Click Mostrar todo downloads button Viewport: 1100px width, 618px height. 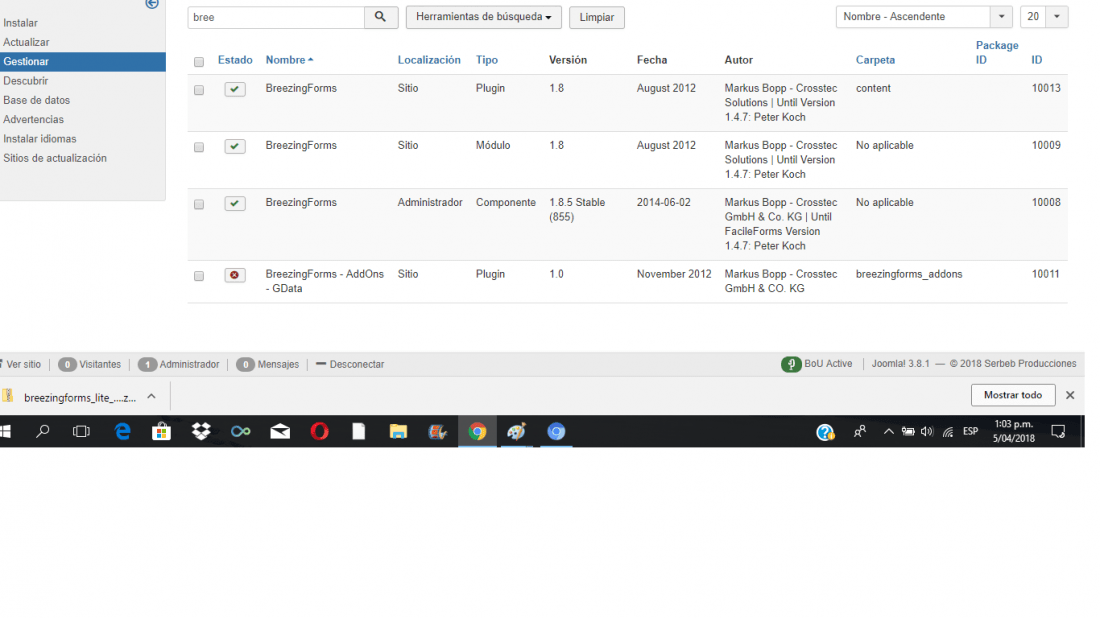coord(1012,395)
